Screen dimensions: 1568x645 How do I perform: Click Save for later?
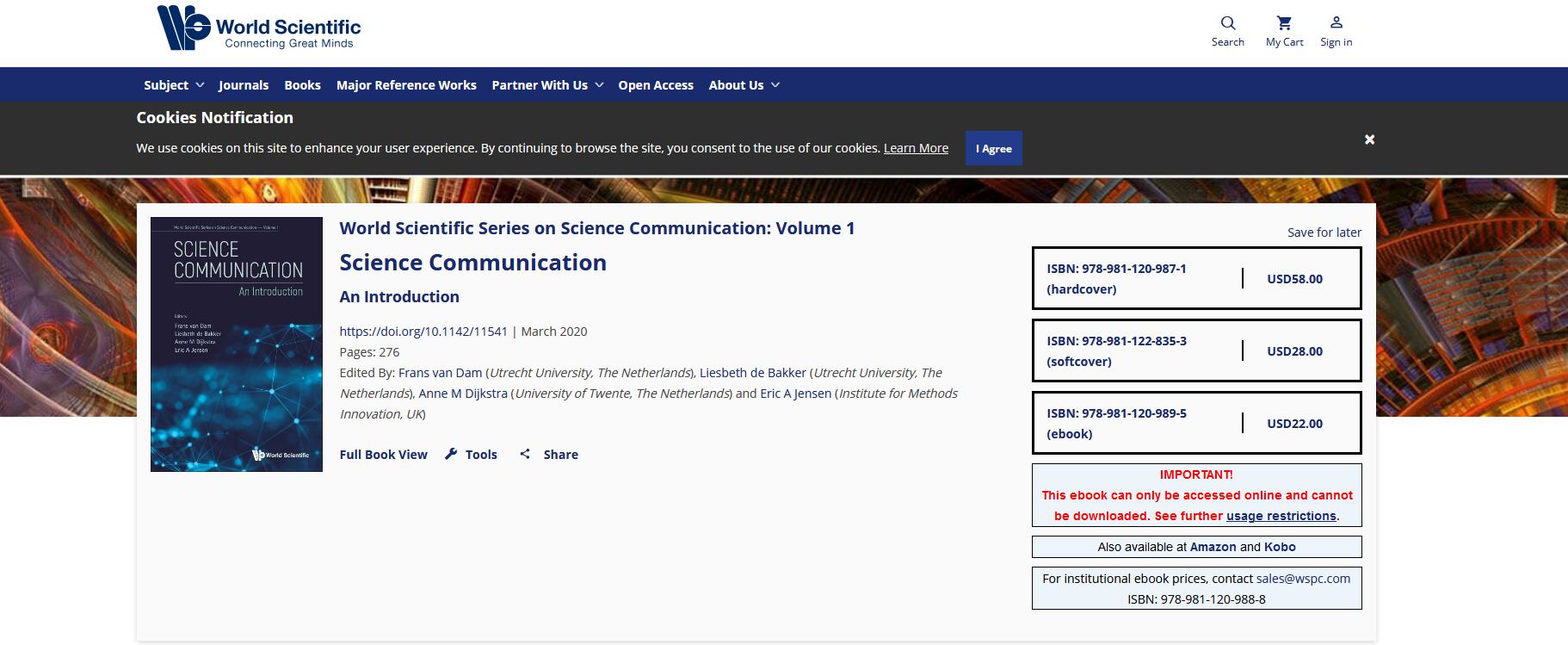[1324, 233]
